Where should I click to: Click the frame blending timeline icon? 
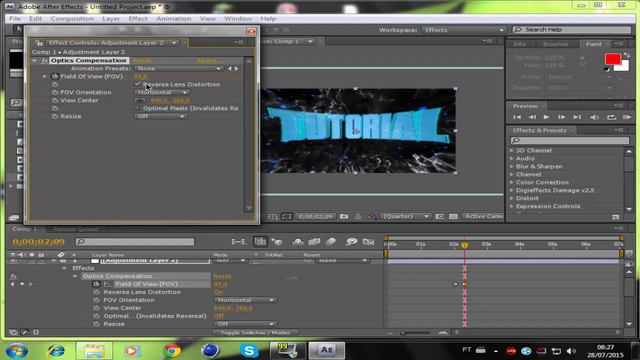pyautogui.click(x=314, y=242)
